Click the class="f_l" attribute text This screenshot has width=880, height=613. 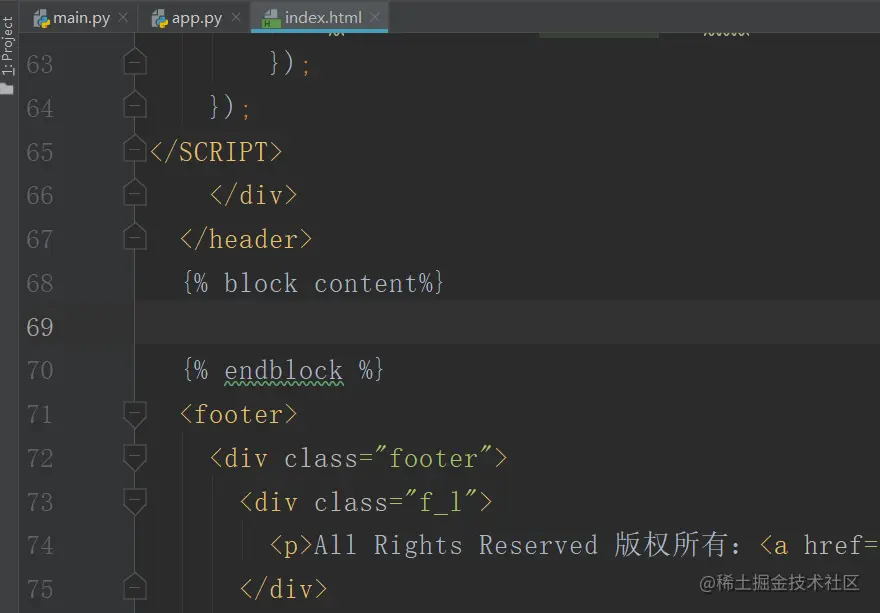[396, 502]
